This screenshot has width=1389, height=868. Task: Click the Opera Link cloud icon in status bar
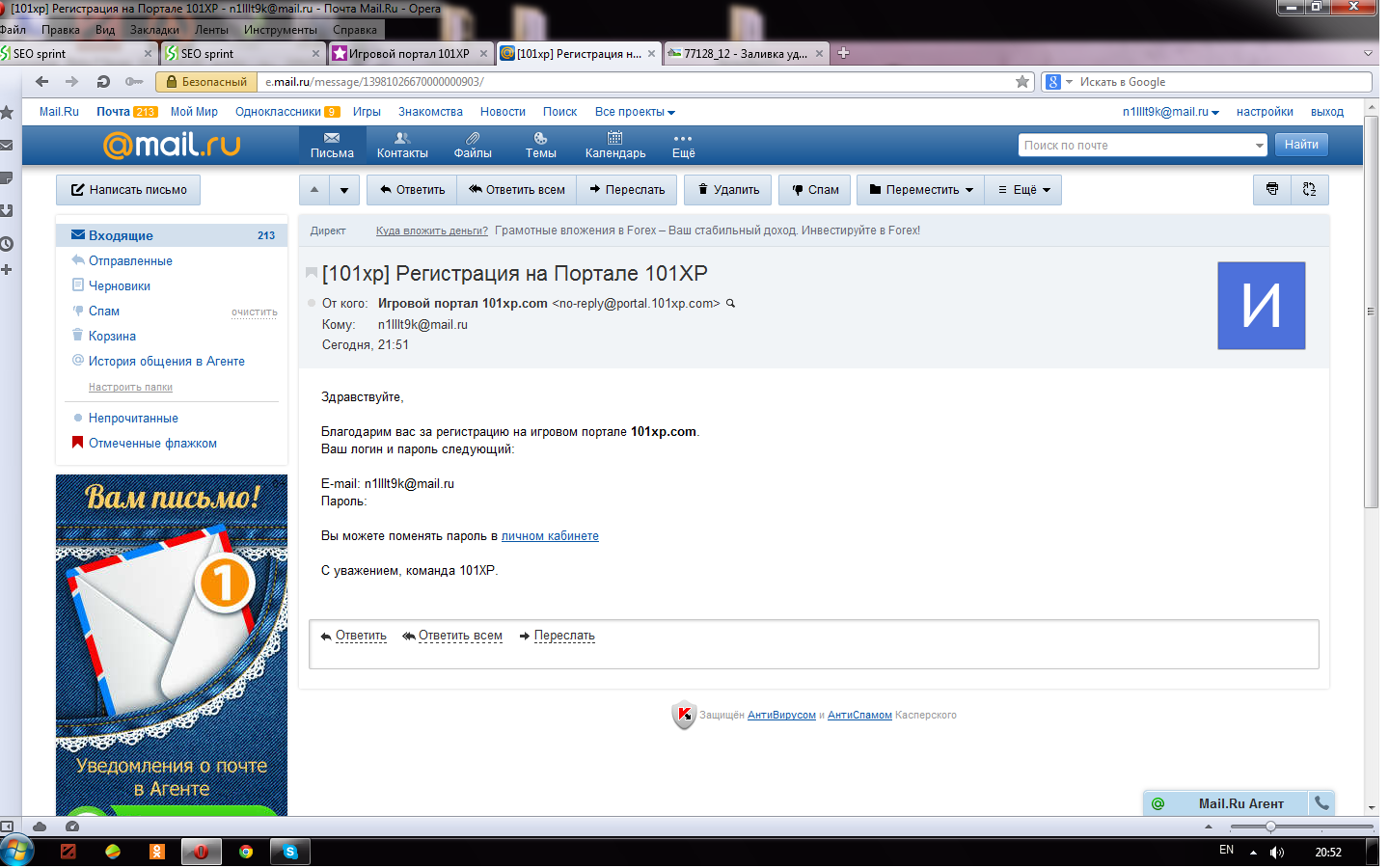(40, 827)
